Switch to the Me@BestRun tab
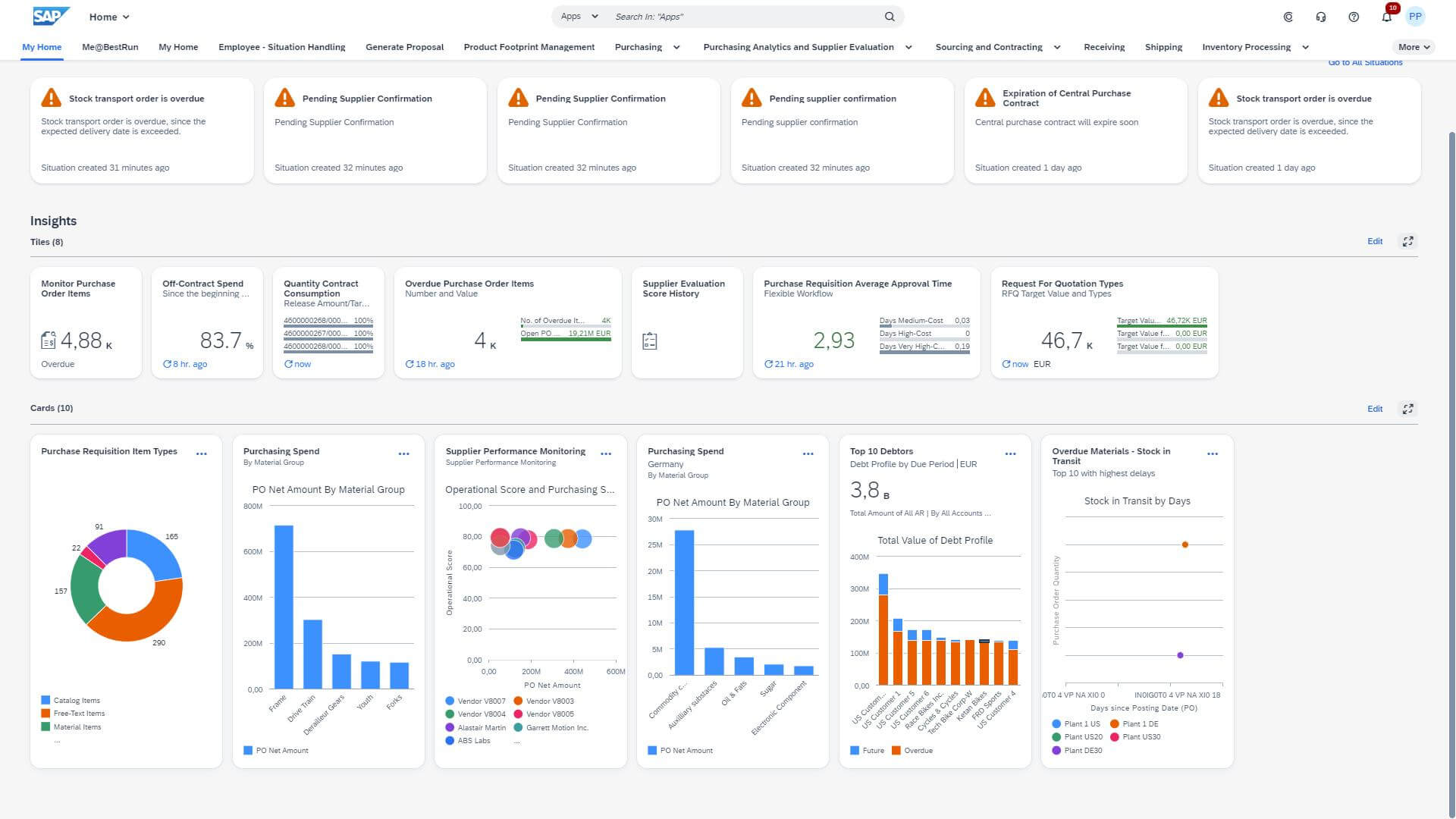Viewport: 1456px width, 819px height. [111, 47]
